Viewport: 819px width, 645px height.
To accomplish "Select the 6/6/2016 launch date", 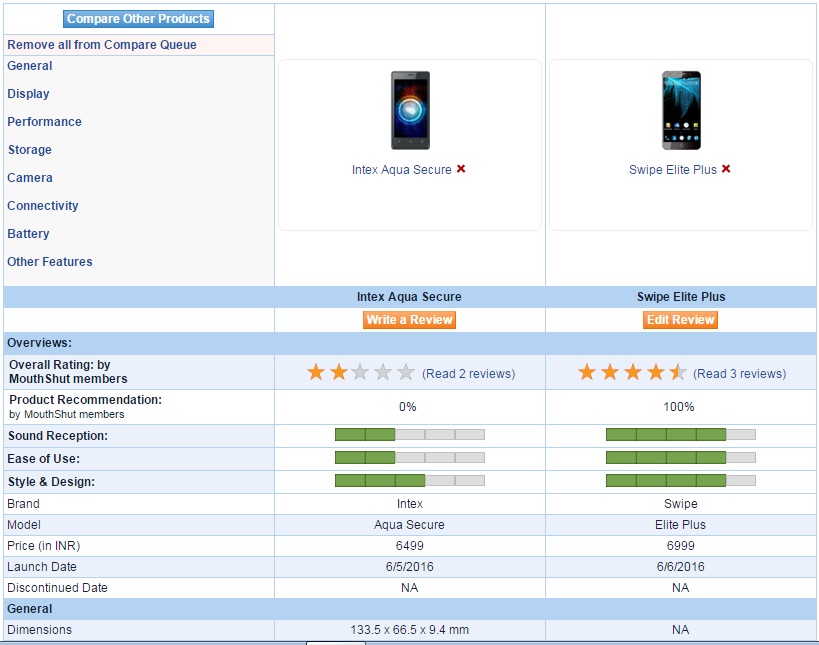I will point(681,567).
